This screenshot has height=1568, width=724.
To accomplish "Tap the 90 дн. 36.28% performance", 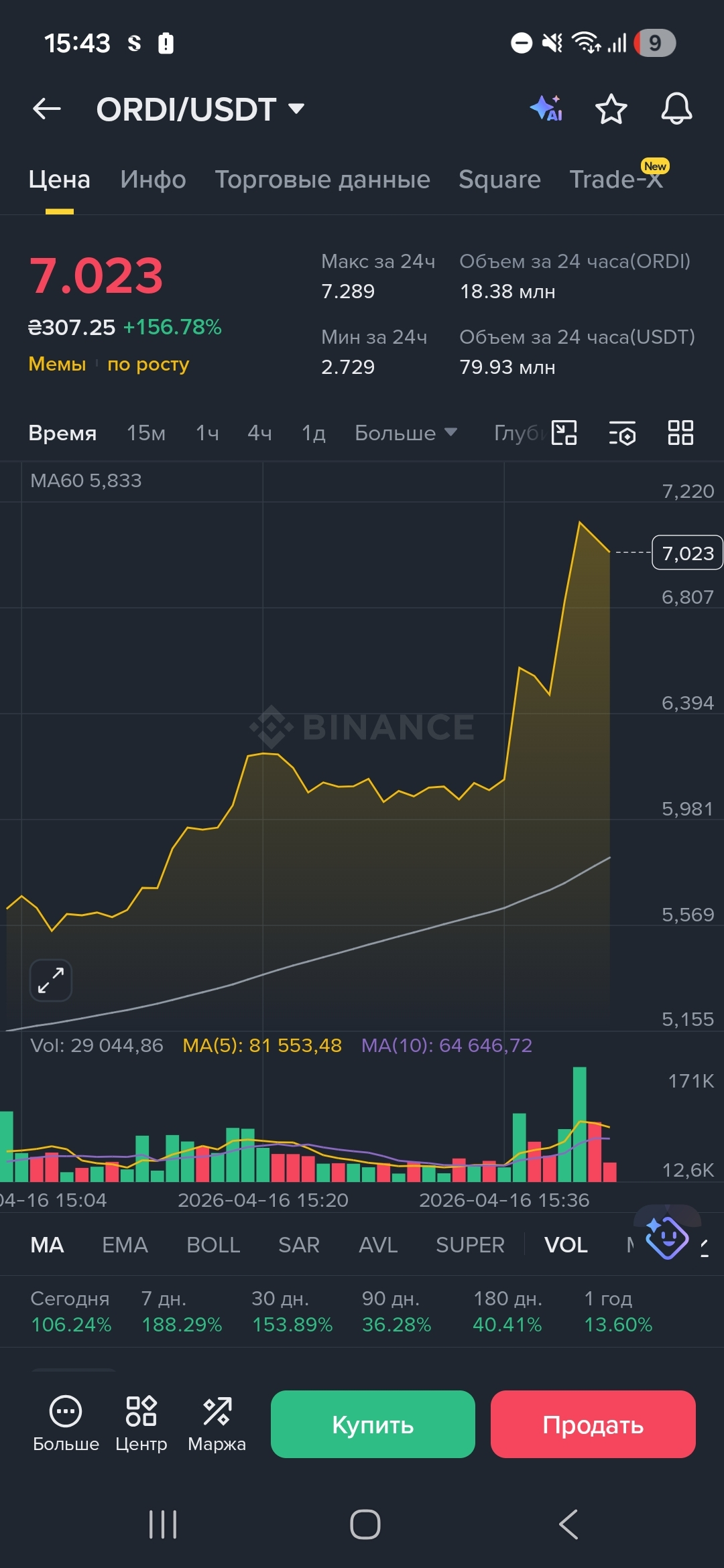I will [397, 1311].
